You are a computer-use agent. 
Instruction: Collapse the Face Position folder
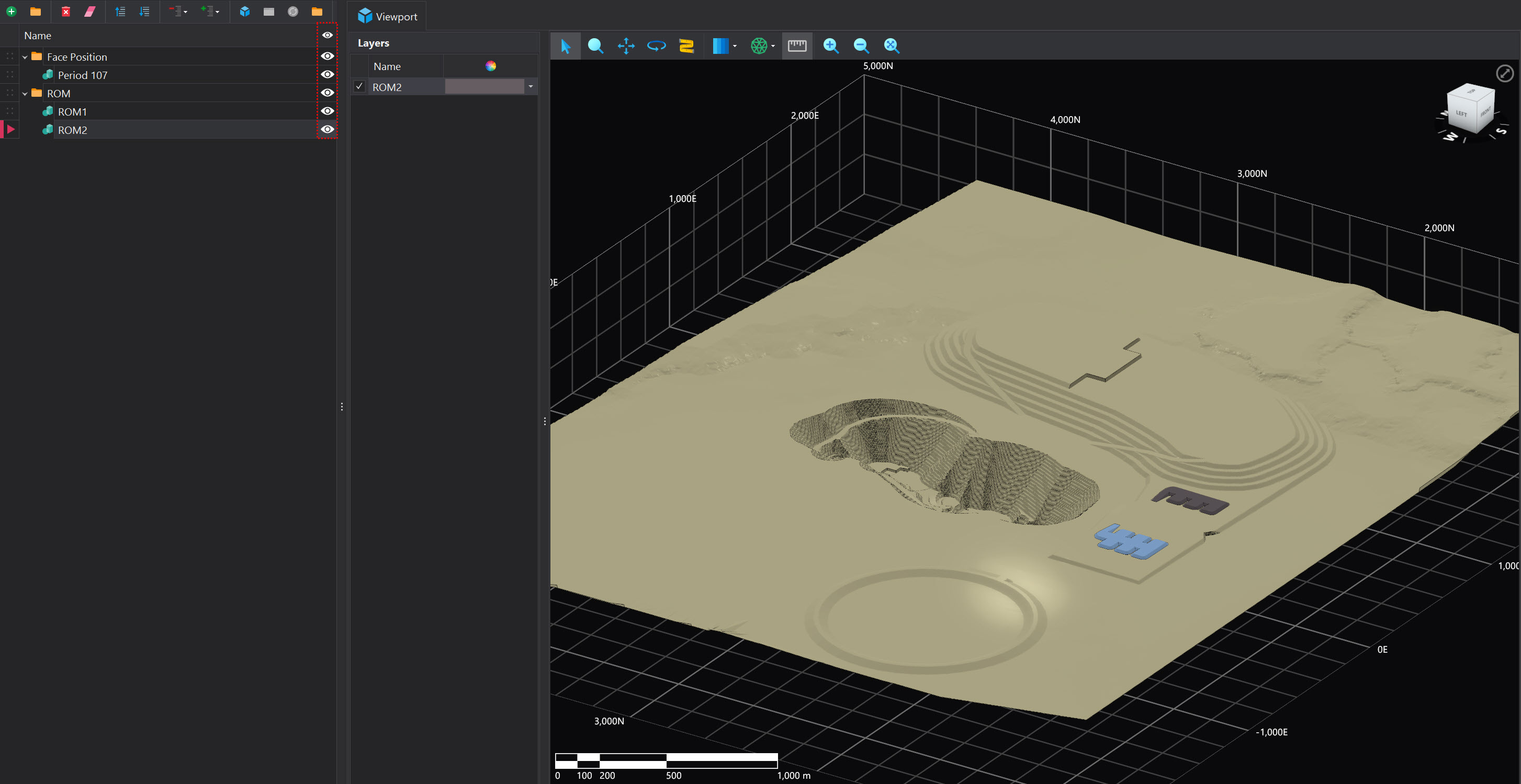(x=25, y=57)
